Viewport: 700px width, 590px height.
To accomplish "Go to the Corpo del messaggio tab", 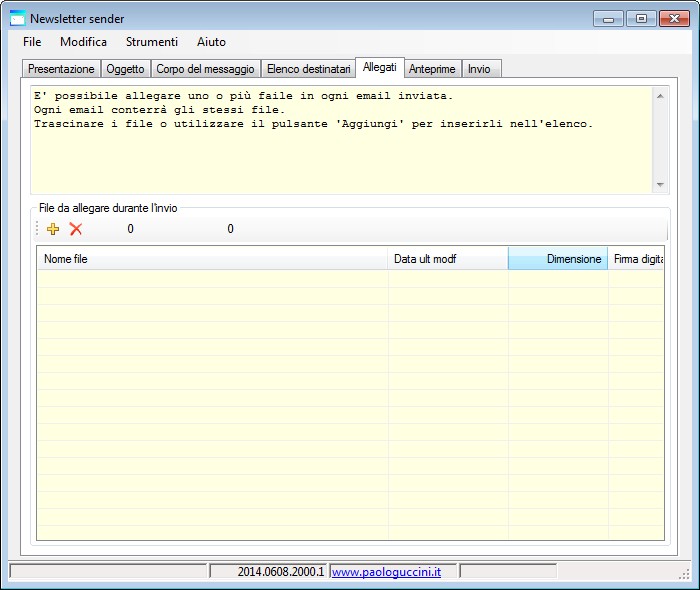I will coord(205,69).
